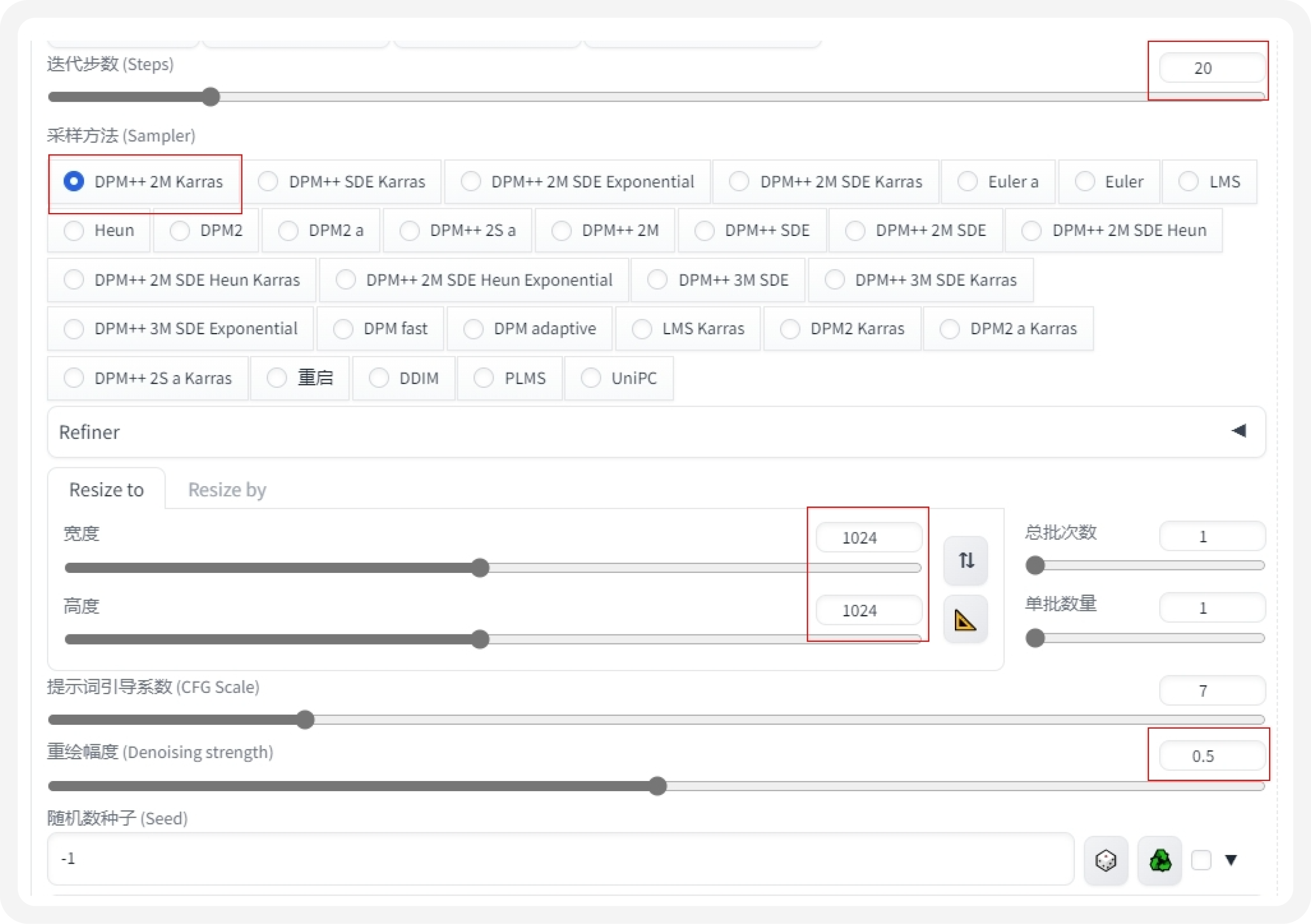Pick the Euler sampler
Screen dimensions: 1311x924
pos(1109,182)
